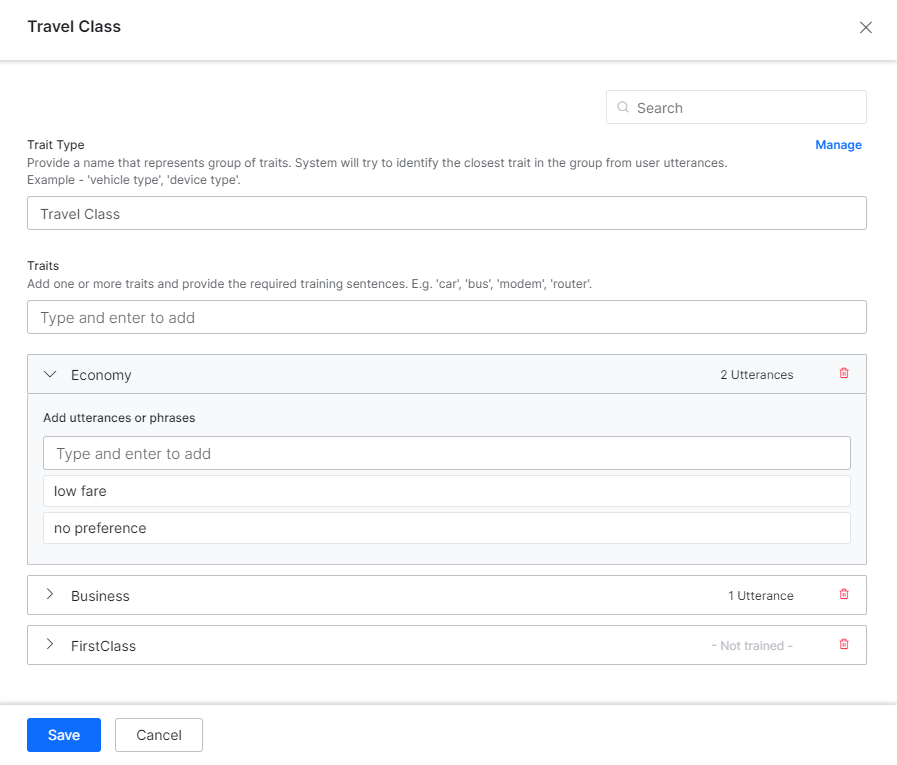Click the Search input field

735,107
